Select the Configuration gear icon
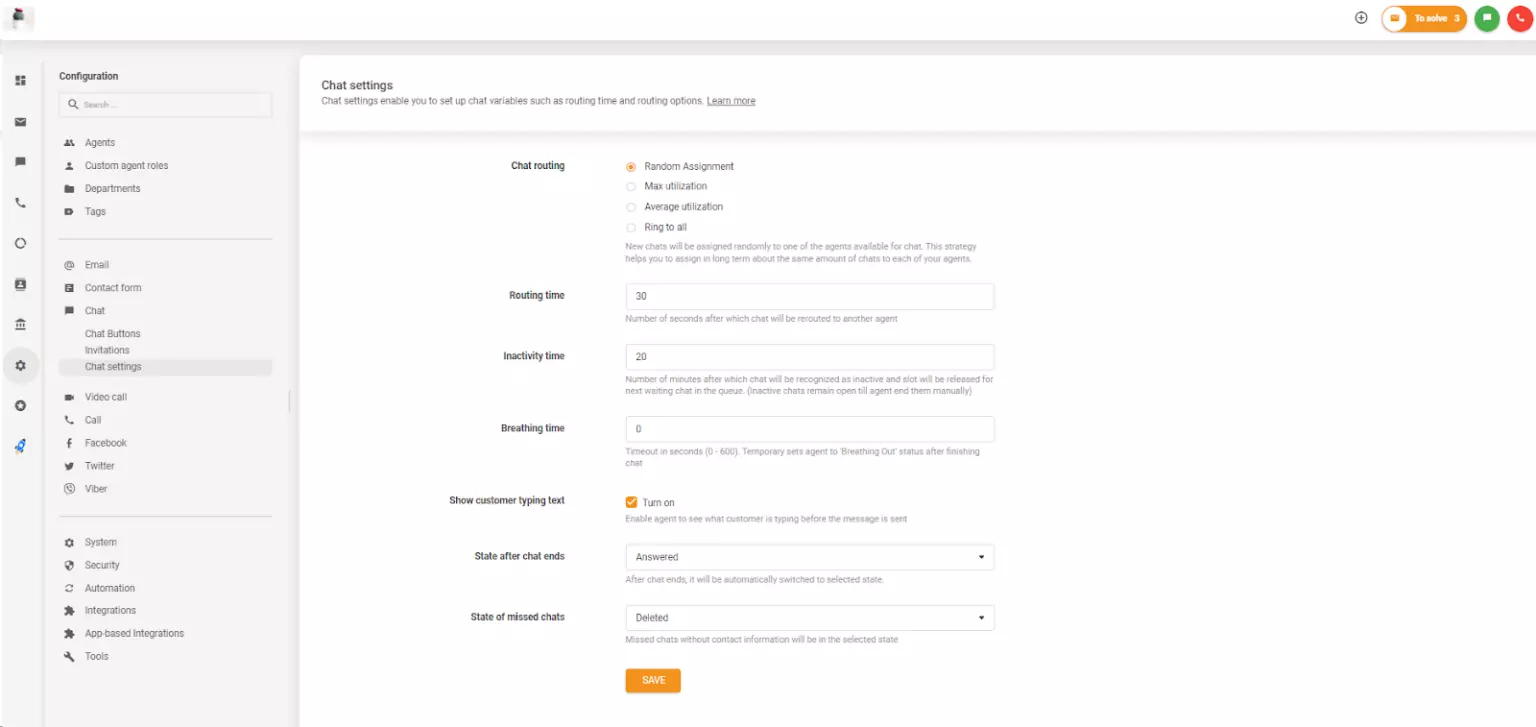The width and height of the screenshot is (1536, 727). [20, 365]
